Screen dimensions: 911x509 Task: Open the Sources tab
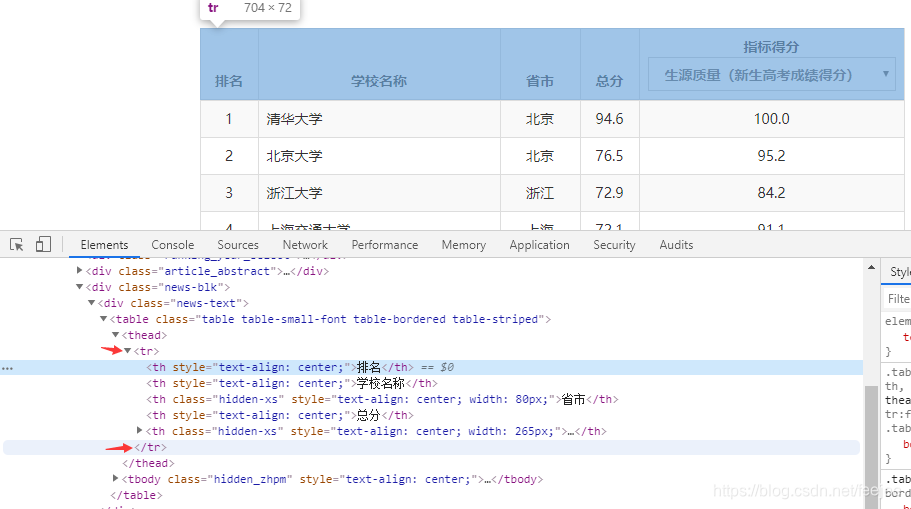click(x=238, y=245)
